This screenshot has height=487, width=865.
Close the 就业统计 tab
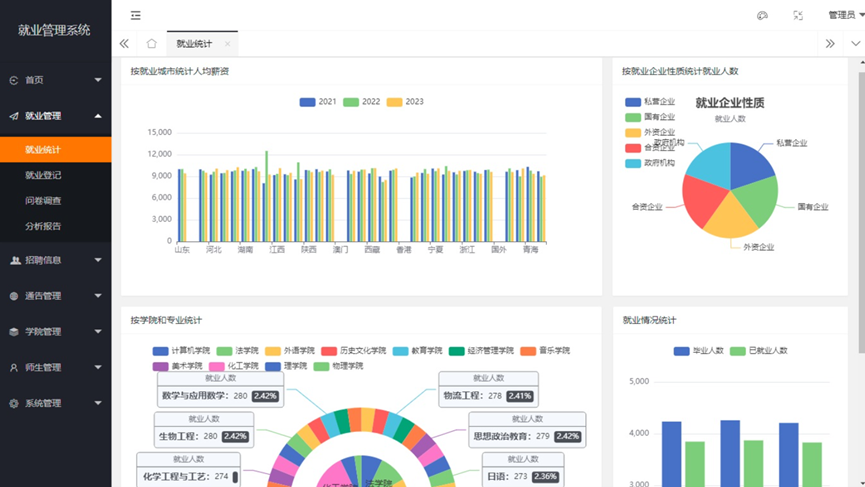point(228,44)
